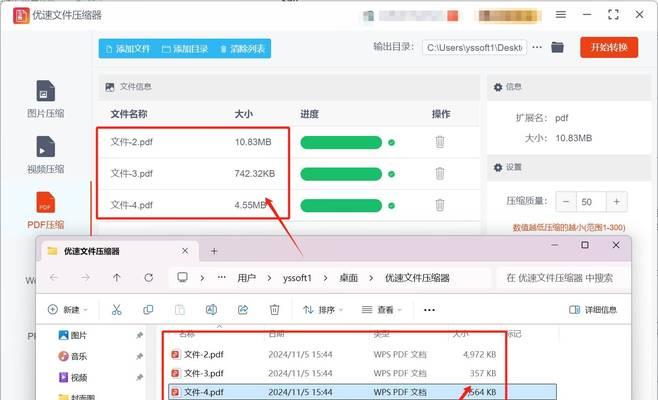Image resolution: width=658 pixels, height=400 pixels.
Task: Go back in File Explorer
Action: click(x=54, y=277)
